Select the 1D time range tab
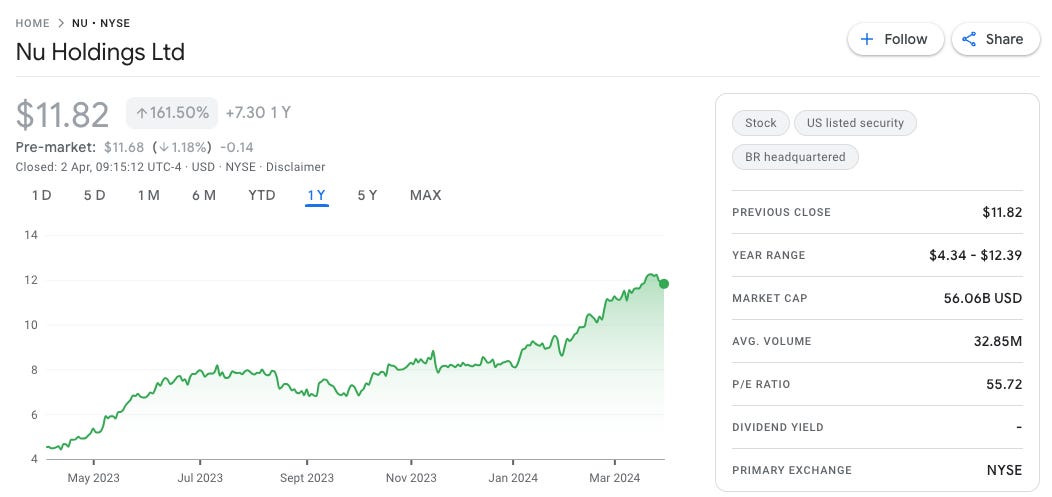This screenshot has width=1052, height=497. click(42, 195)
